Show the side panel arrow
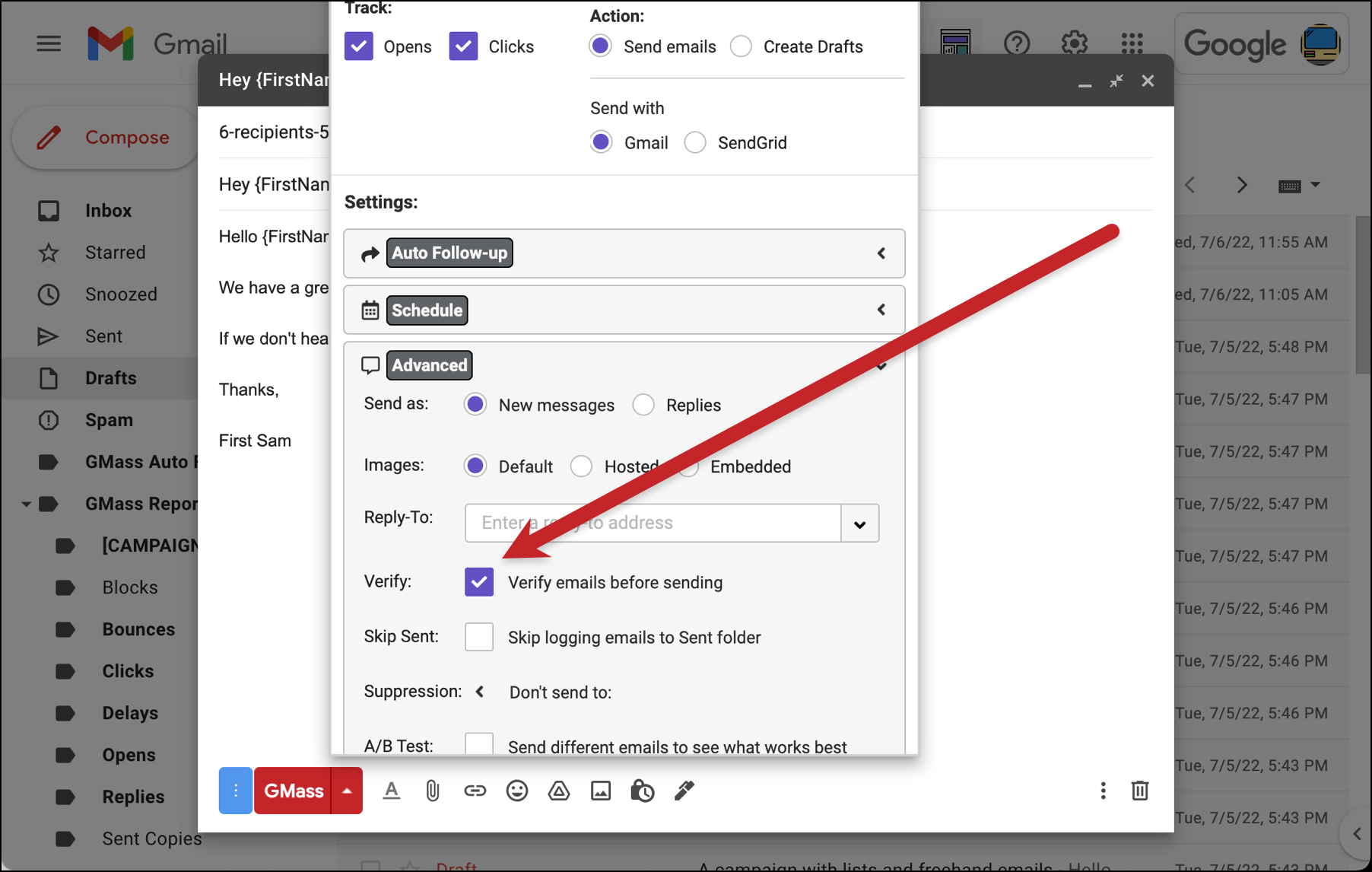Viewport: 1372px width, 872px height. (1356, 834)
